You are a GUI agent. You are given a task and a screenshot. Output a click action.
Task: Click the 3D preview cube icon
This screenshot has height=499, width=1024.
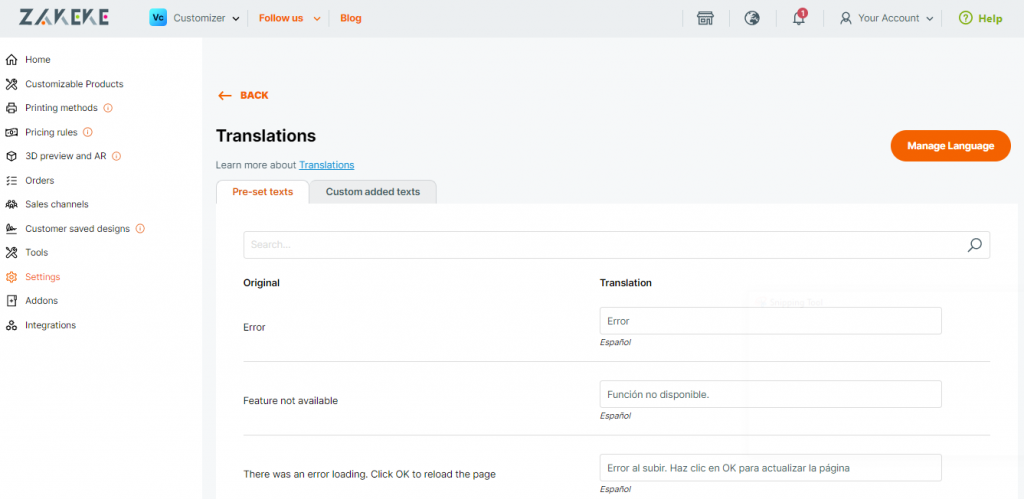click(x=11, y=156)
